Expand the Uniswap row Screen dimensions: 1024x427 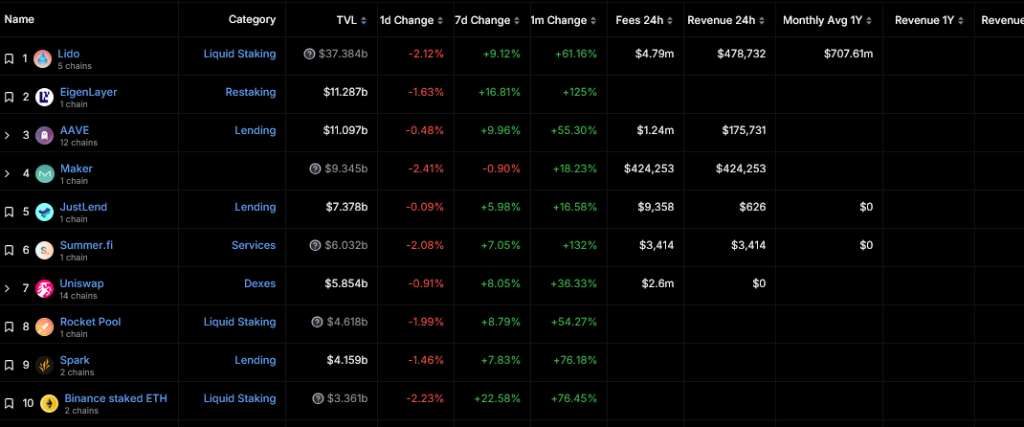tap(7, 289)
